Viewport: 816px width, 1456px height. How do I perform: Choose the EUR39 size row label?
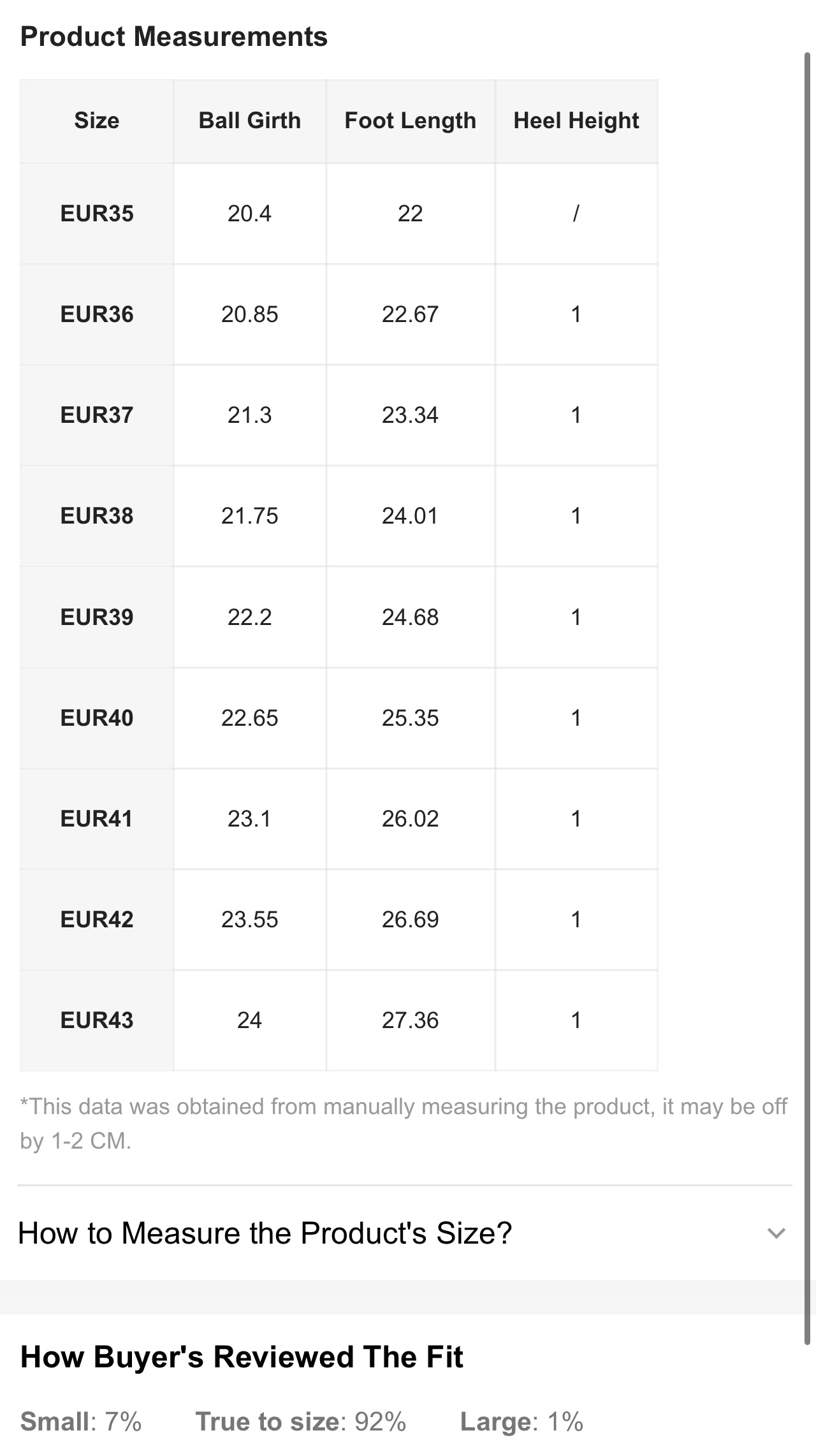pyautogui.click(x=97, y=617)
